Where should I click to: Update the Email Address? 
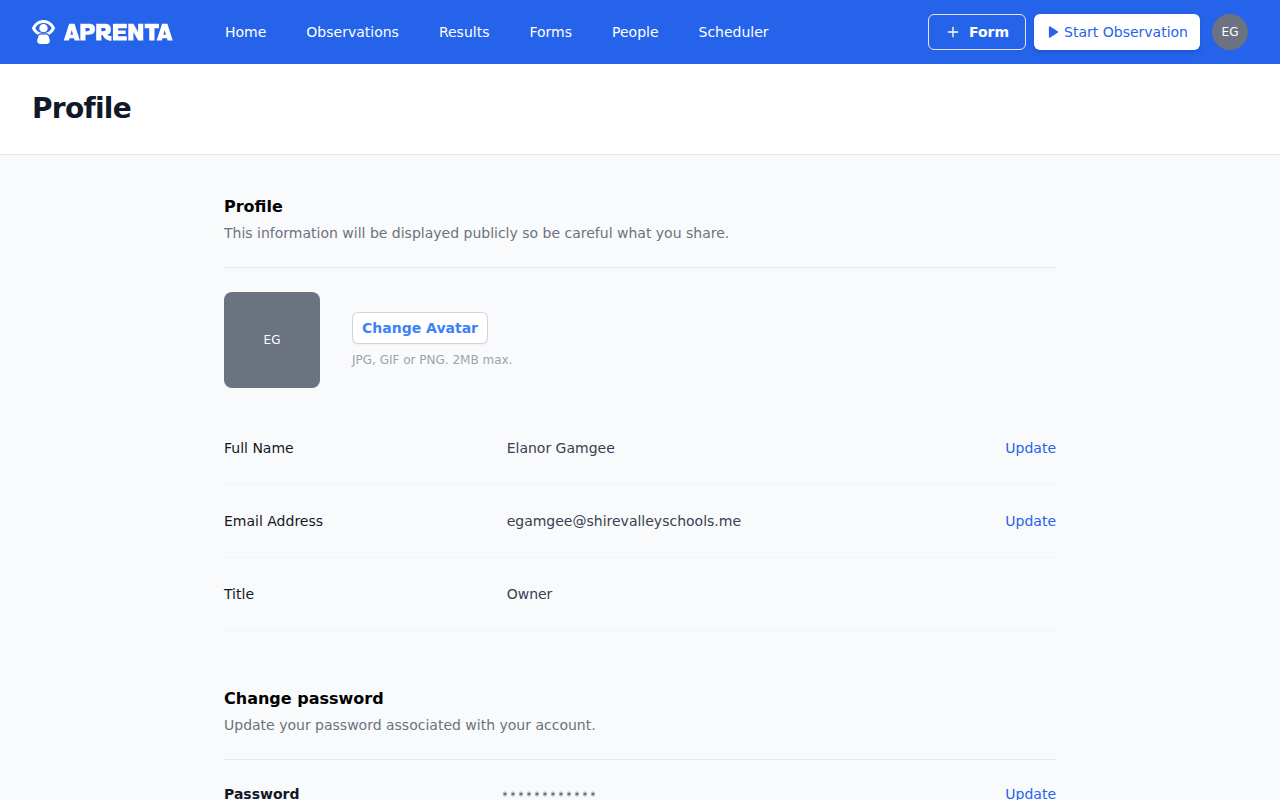[1030, 521]
